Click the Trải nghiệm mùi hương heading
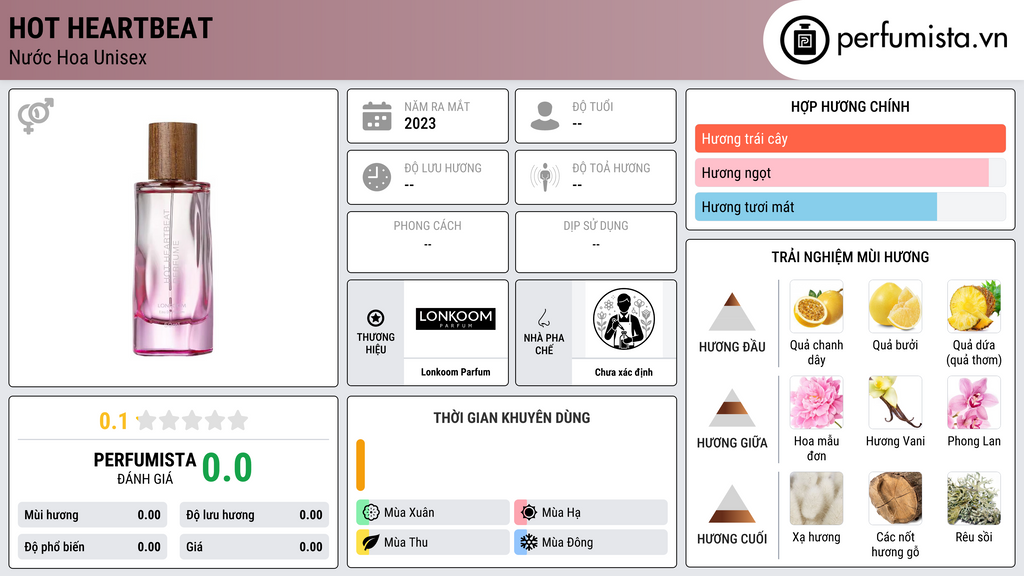The width and height of the screenshot is (1024, 576). 850,257
